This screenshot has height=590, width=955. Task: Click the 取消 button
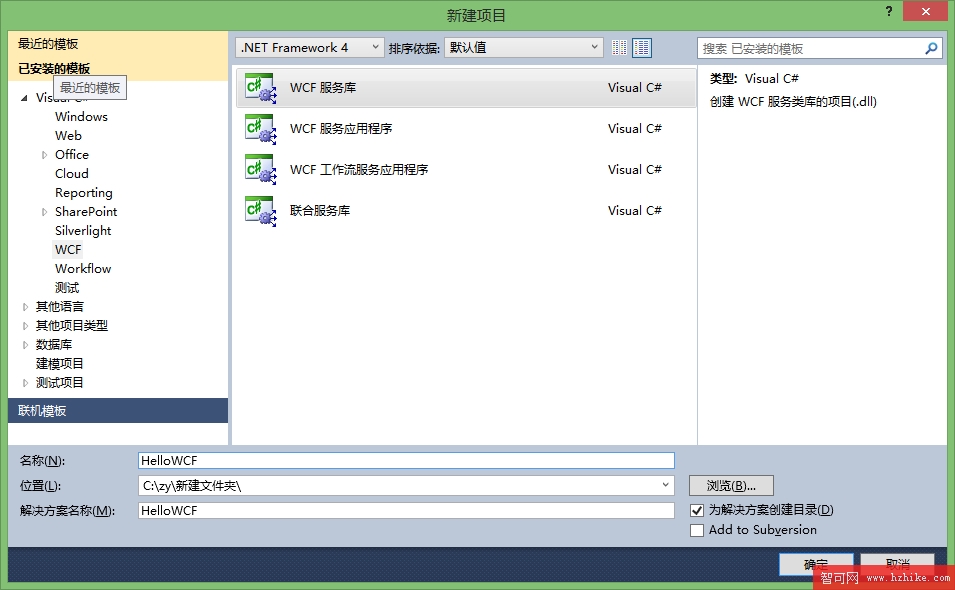pyautogui.click(x=898, y=564)
